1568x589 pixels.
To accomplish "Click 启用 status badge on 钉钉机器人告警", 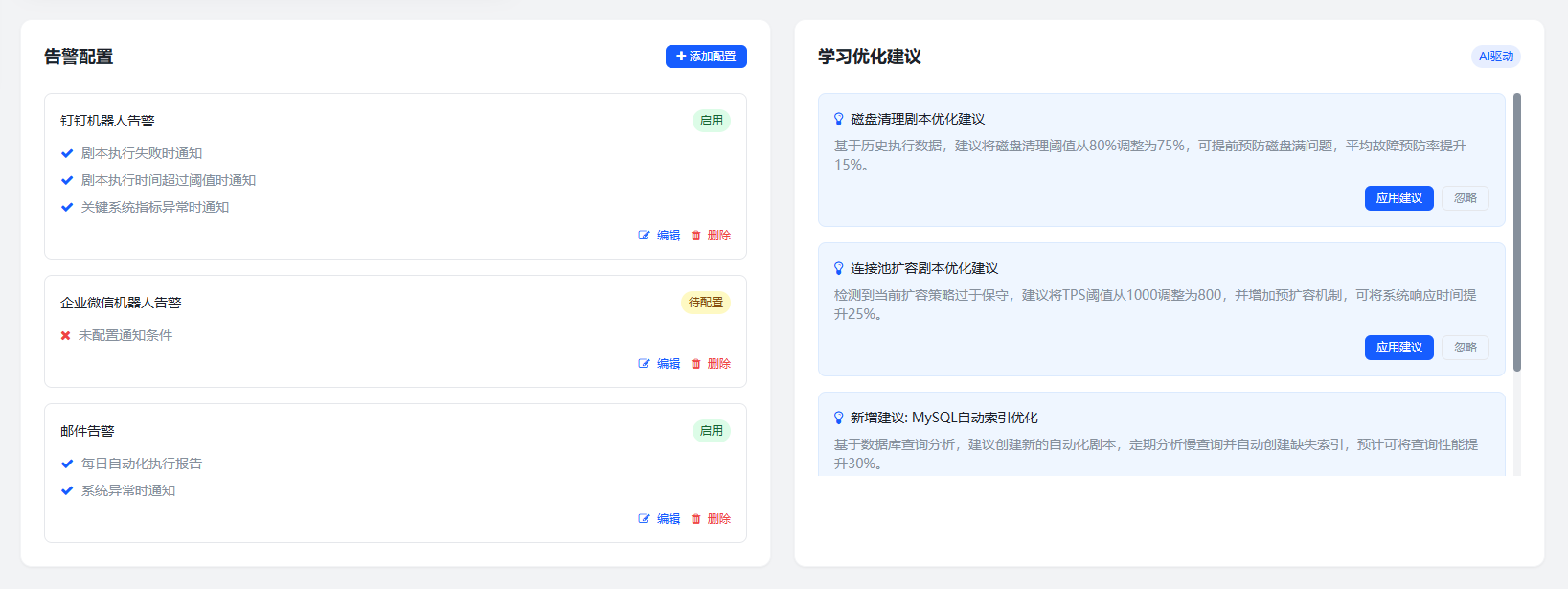I will point(711,121).
